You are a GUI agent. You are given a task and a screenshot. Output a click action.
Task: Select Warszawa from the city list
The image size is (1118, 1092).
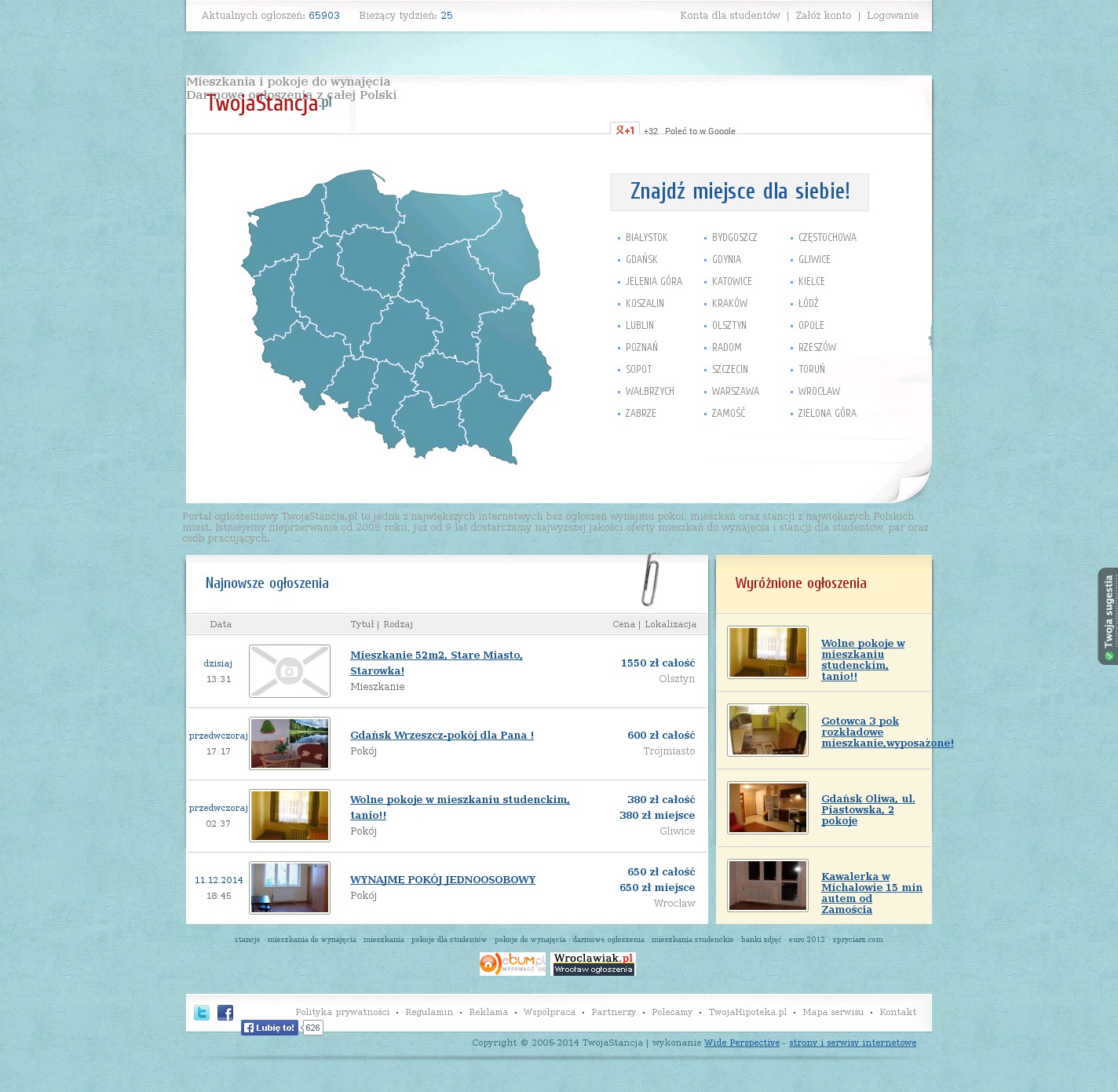click(735, 391)
